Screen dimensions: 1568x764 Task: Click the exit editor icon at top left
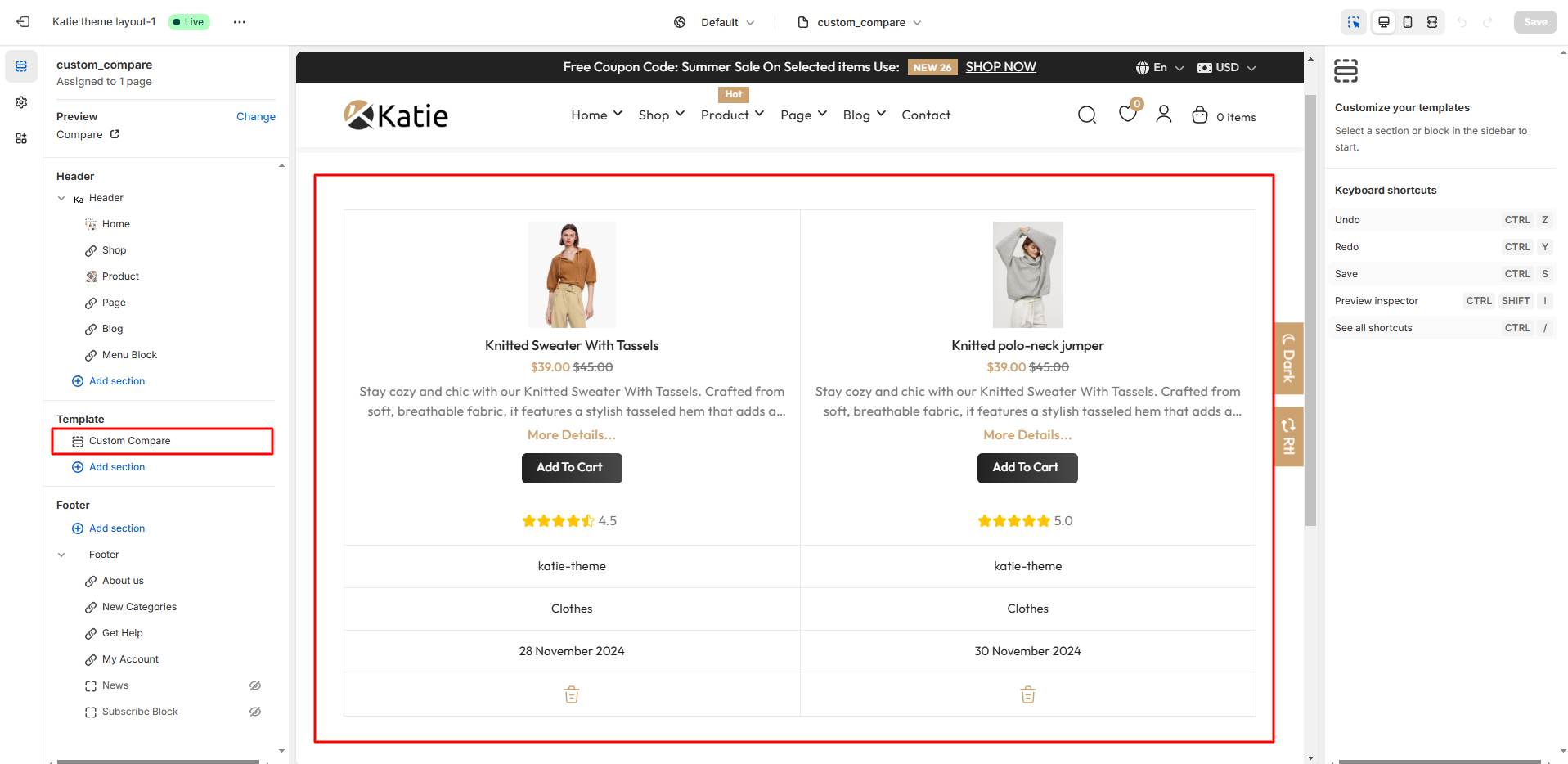click(x=23, y=22)
